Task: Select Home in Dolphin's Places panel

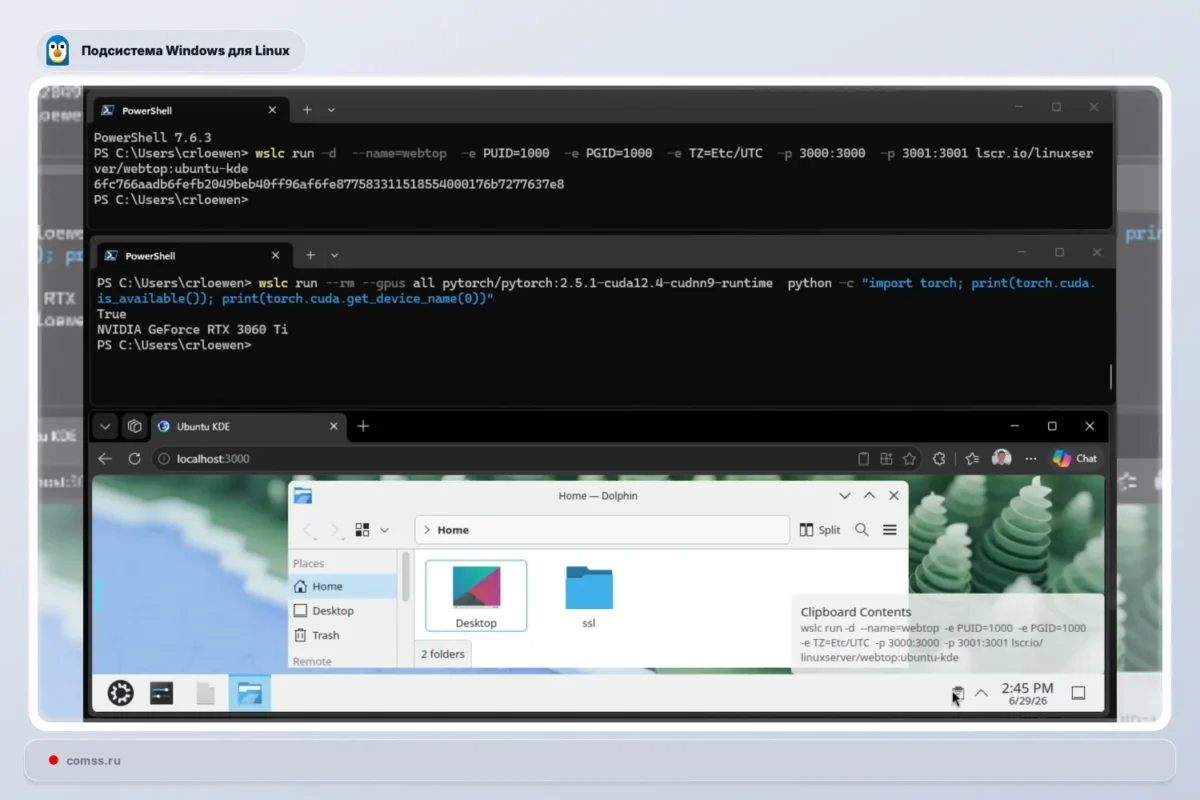Action: tap(343, 586)
